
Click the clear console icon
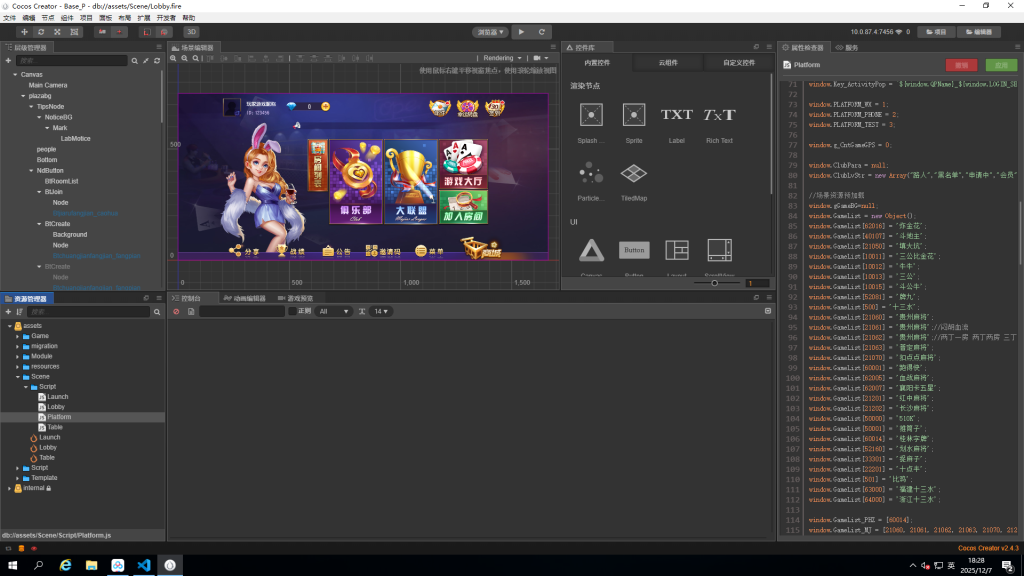point(176,312)
